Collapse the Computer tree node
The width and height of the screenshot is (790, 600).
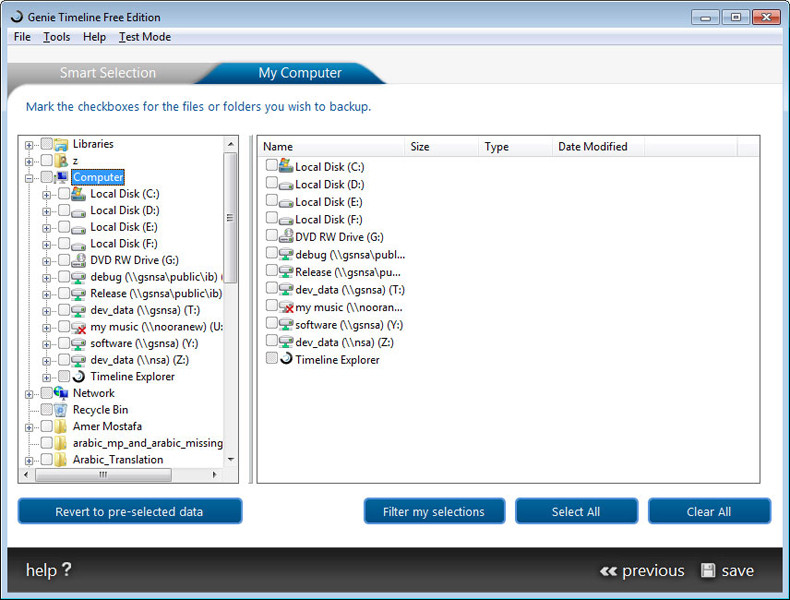[x=29, y=178]
